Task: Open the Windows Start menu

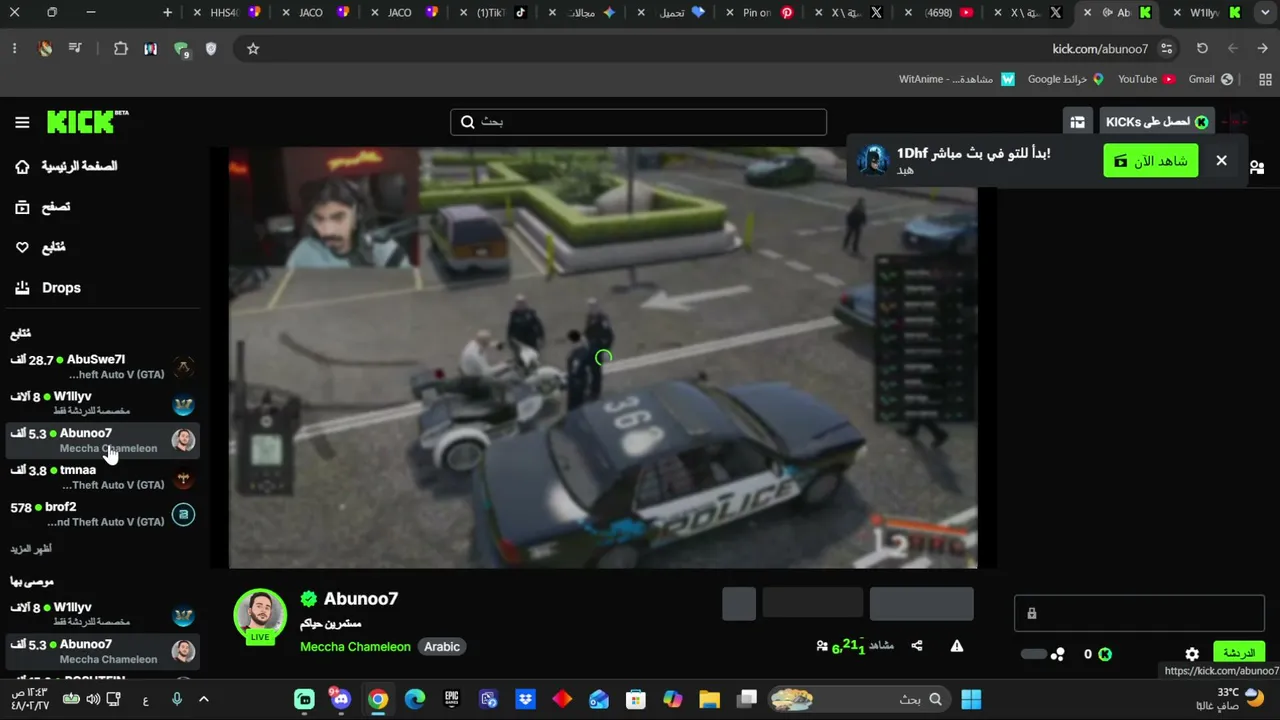Action: [x=970, y=699]
